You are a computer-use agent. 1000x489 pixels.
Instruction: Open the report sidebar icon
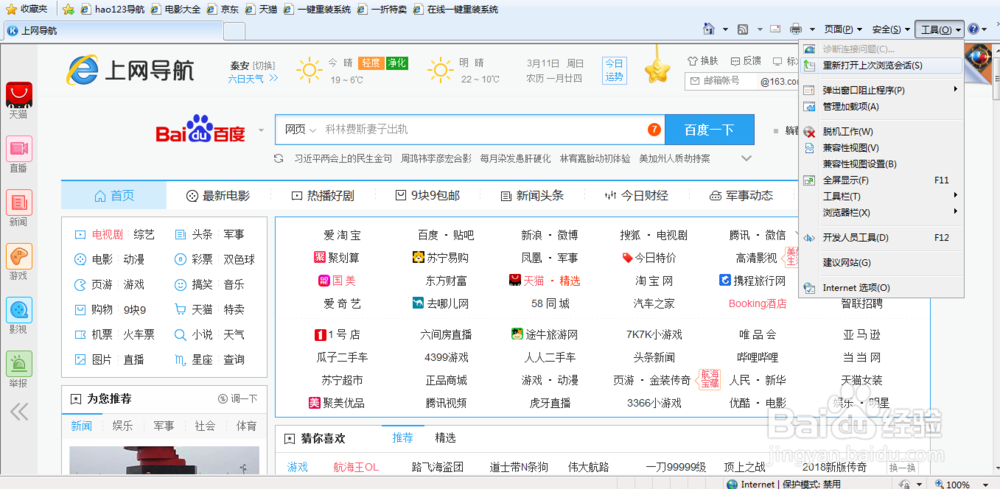pyautogui.click(x=18, y=363)
